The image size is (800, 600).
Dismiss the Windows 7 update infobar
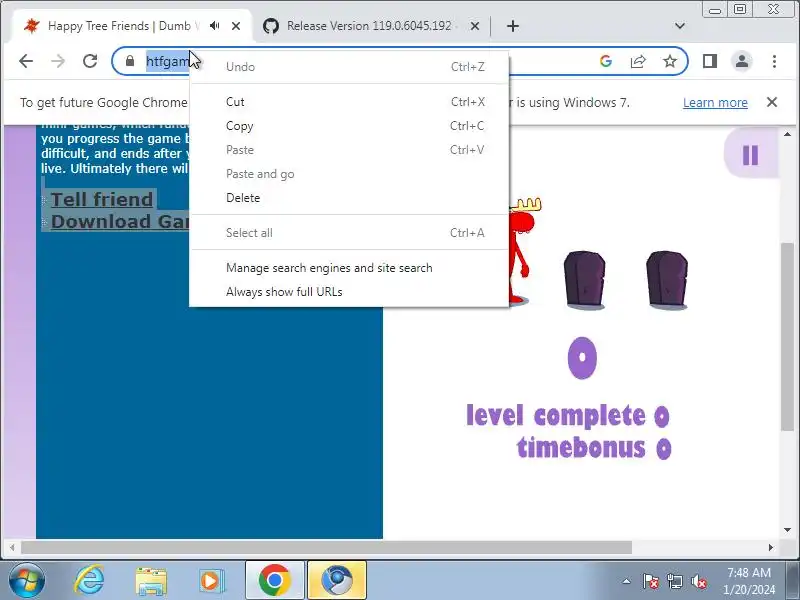772,102
